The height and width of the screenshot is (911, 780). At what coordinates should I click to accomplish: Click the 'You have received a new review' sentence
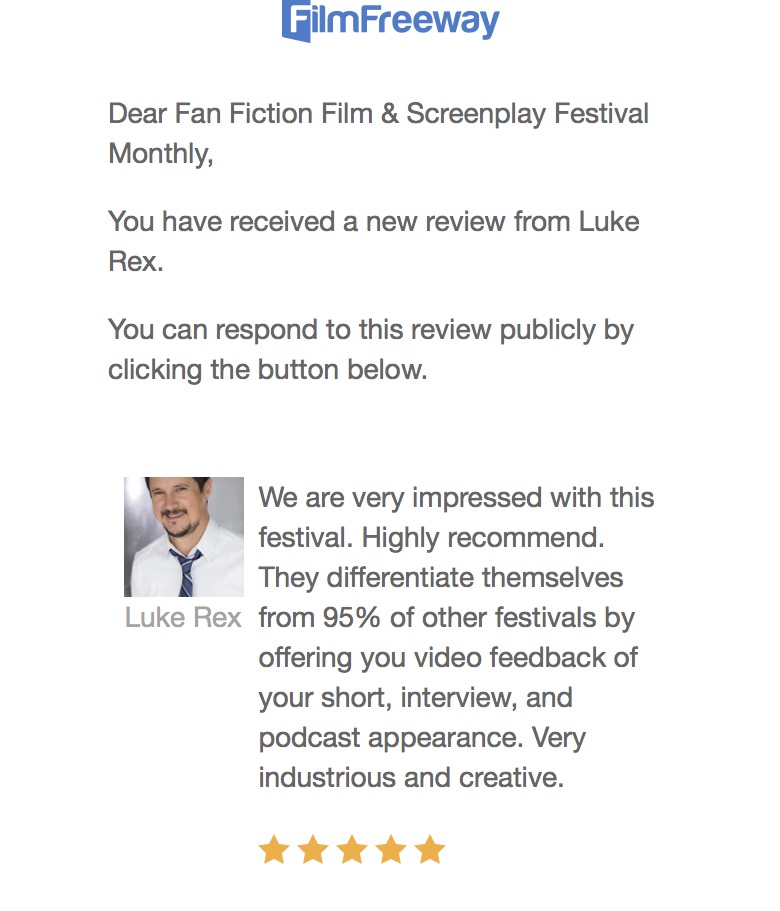373,221
